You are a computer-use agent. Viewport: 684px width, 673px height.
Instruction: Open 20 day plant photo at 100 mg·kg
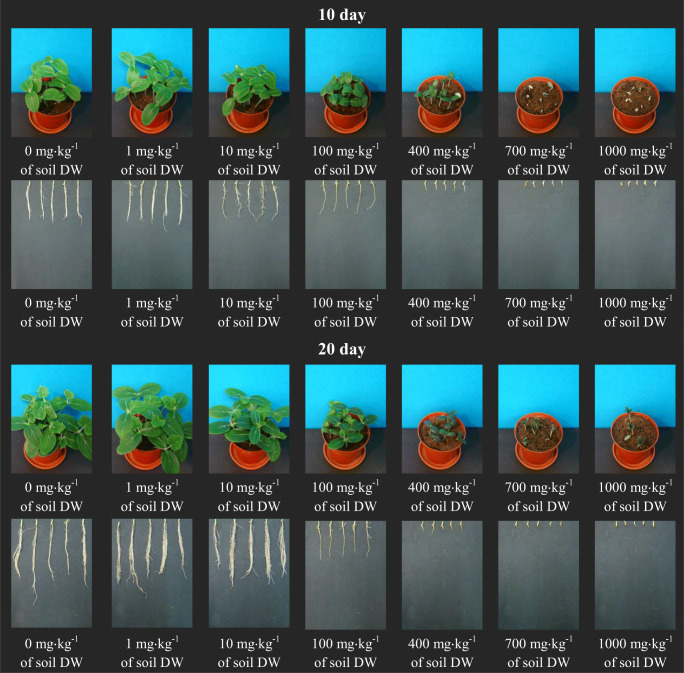point(345,419)
